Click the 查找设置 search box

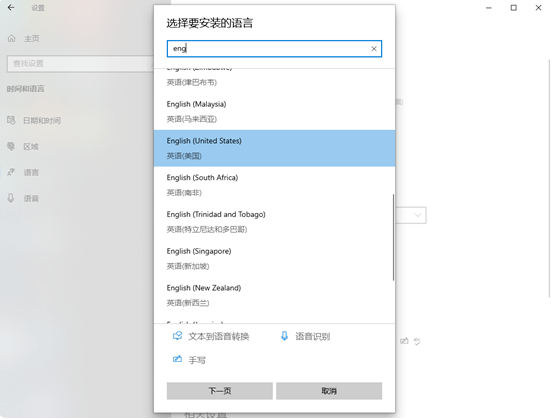tap(80, 63)
